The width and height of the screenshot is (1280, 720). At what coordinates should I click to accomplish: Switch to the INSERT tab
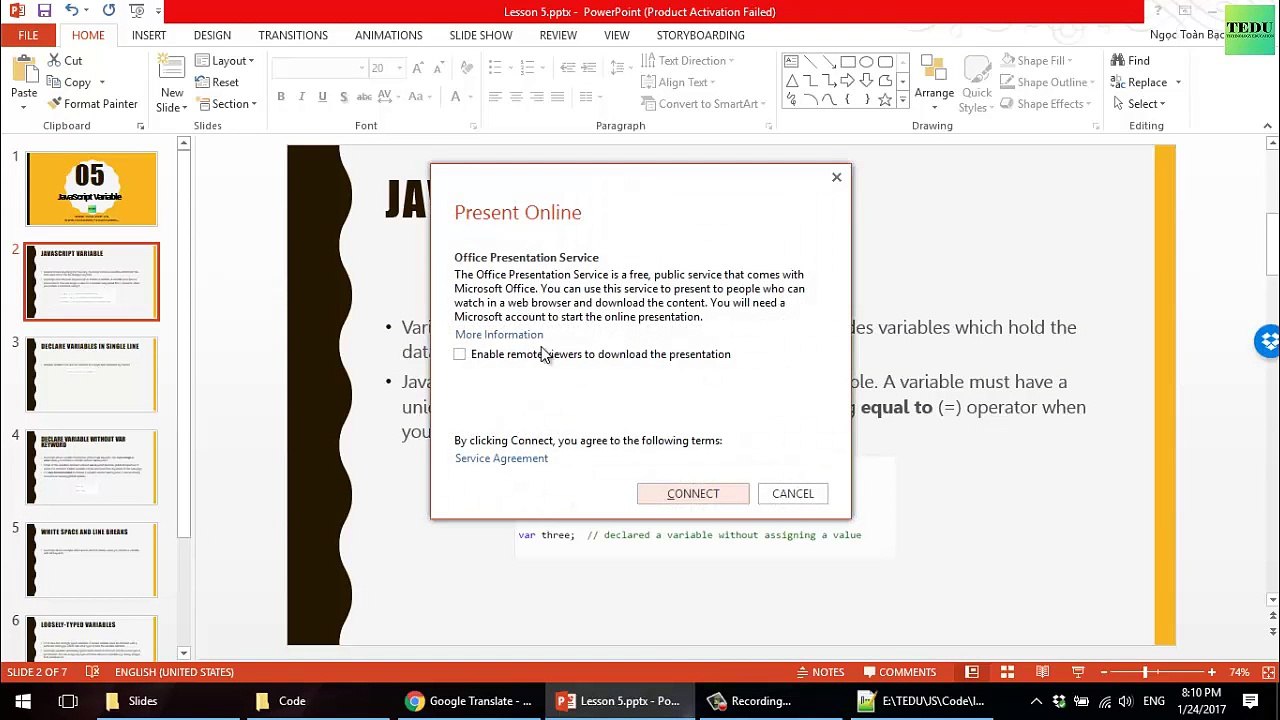tap(149, 35)
